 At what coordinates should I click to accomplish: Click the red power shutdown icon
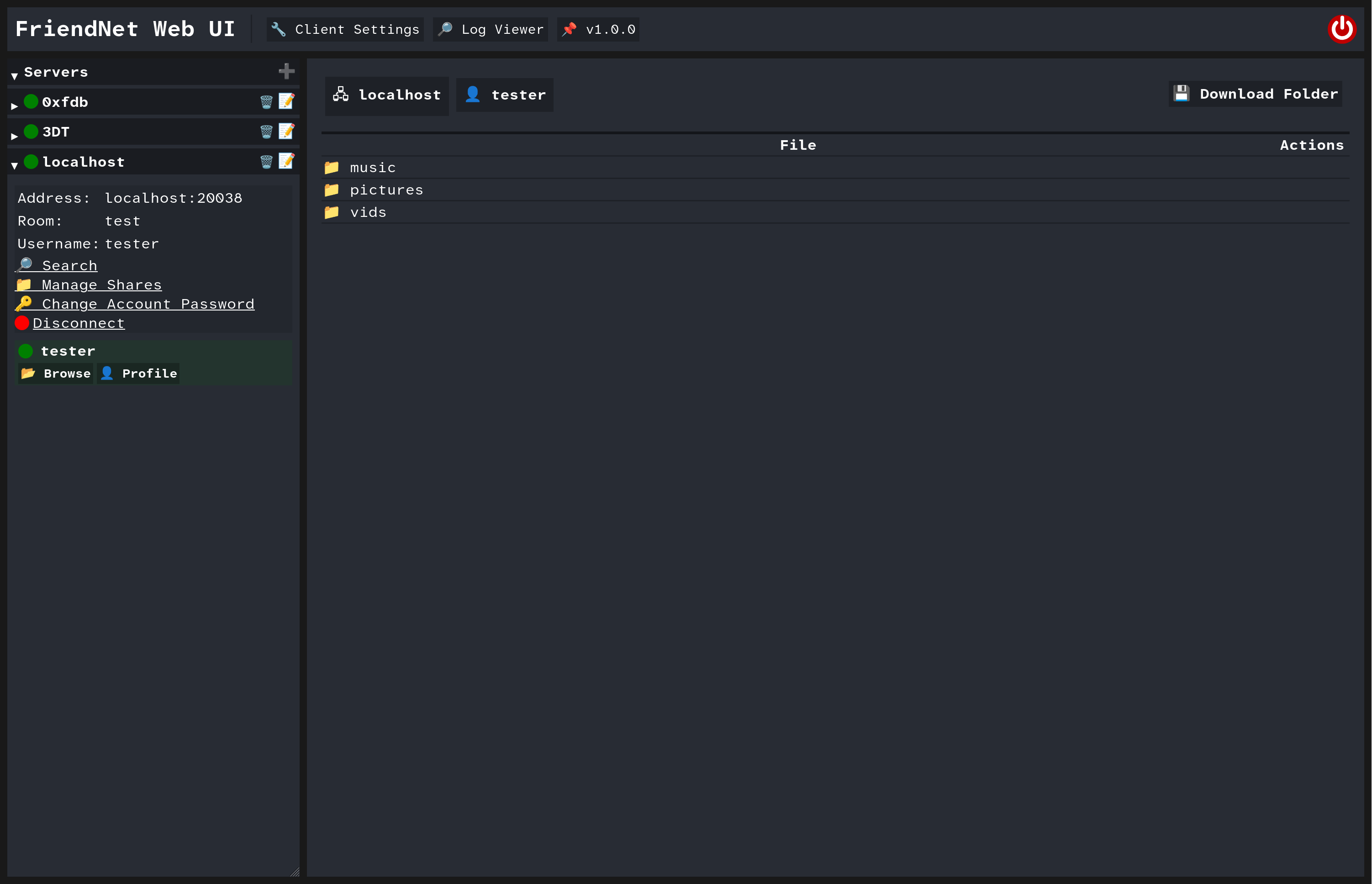coord(1341,29)
